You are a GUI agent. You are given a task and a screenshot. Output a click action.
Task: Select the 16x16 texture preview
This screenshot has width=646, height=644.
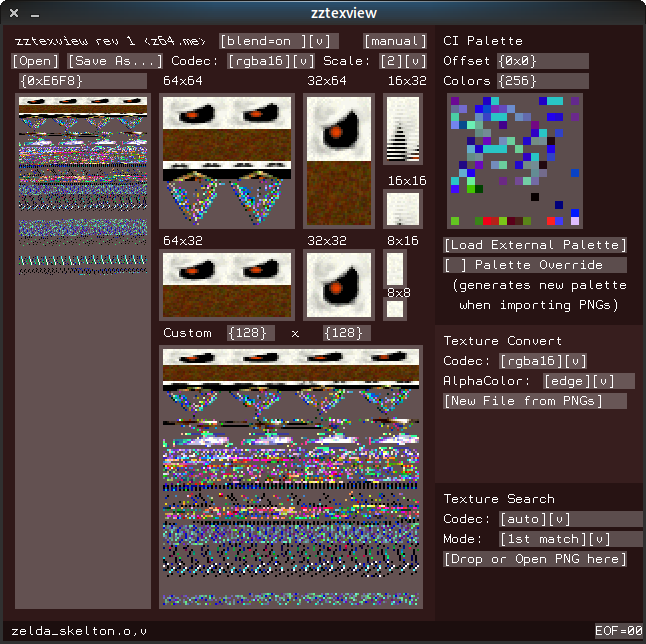(403, 209)
